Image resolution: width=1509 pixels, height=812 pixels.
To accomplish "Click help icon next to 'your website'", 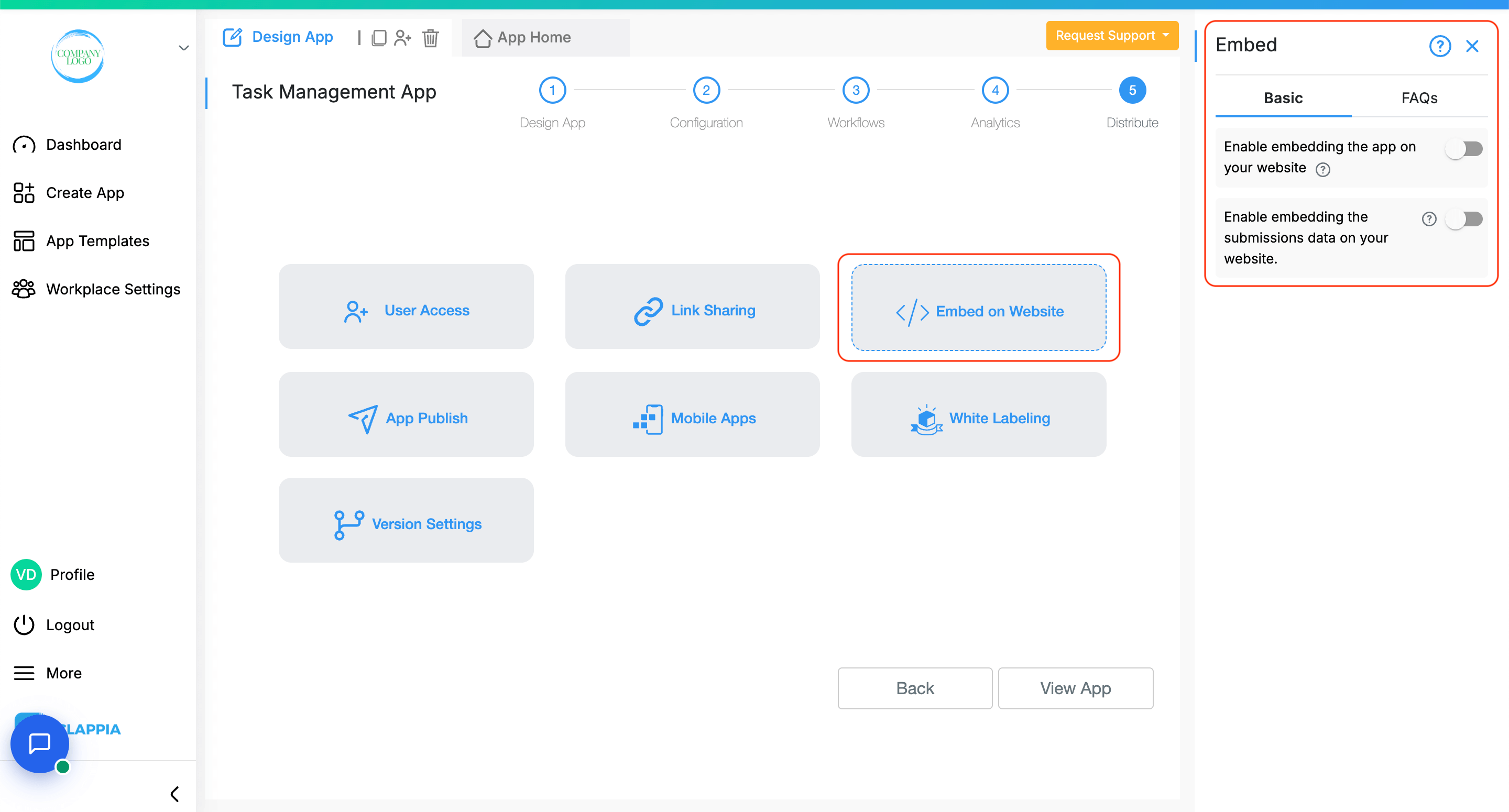I will [x=1322, y=169].
